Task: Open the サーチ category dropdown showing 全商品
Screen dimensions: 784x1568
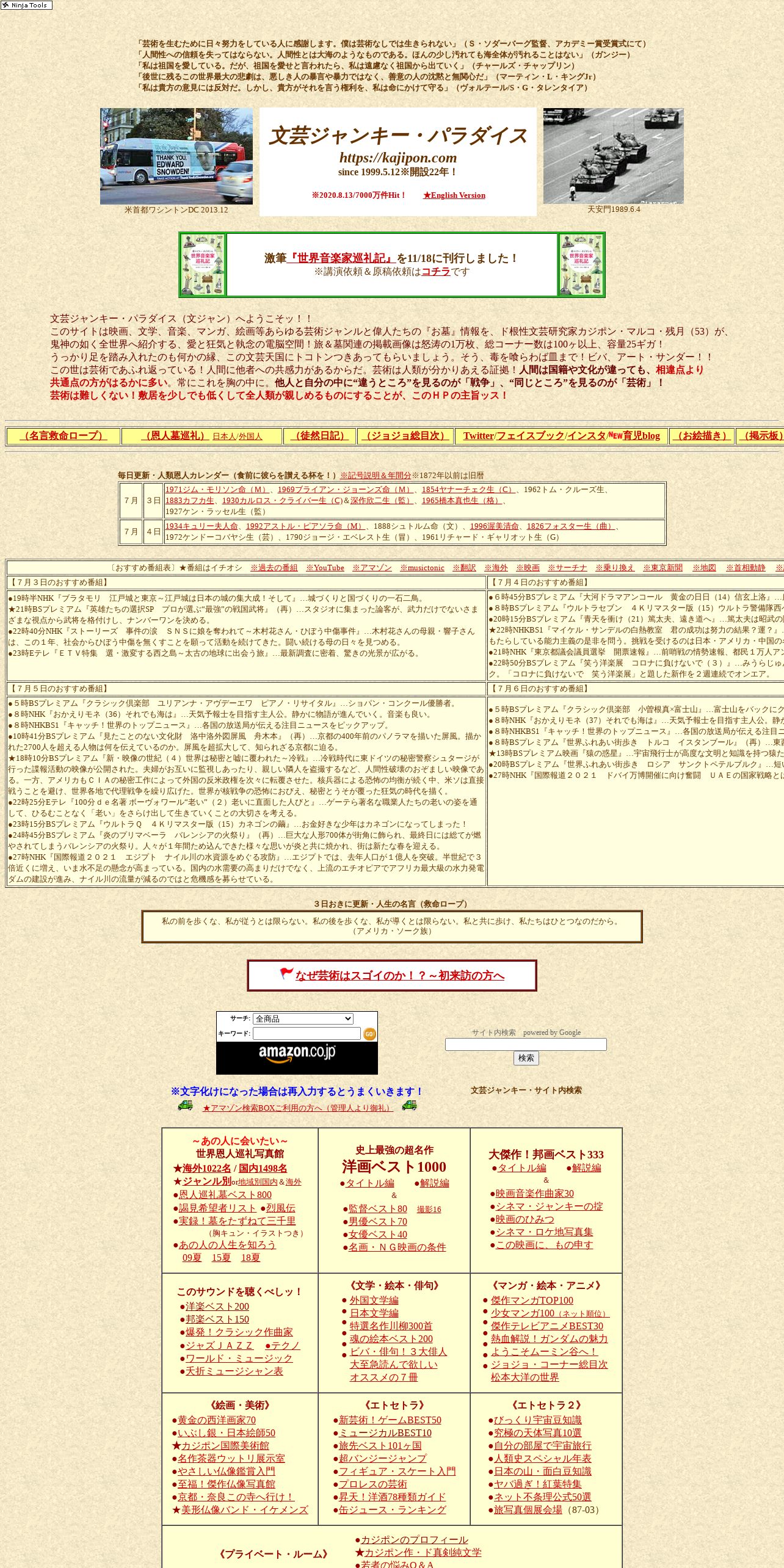Action: [x=303, y=1018]
